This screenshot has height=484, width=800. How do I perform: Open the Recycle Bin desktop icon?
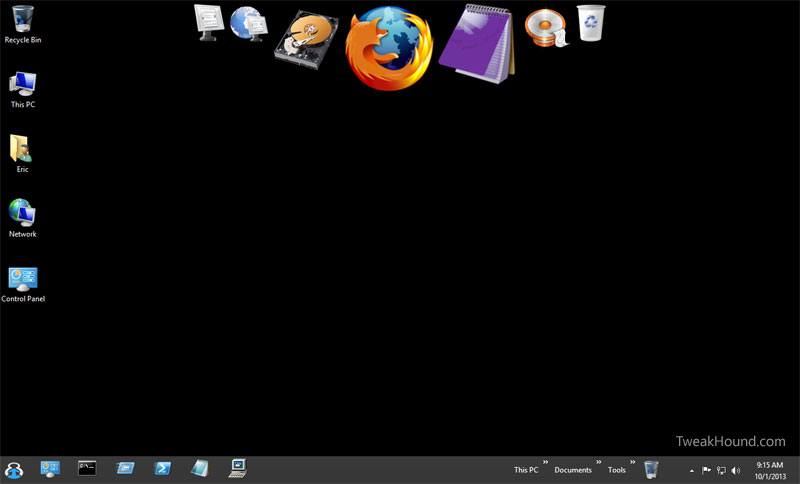pyautogui.click(x=22, y=24)
